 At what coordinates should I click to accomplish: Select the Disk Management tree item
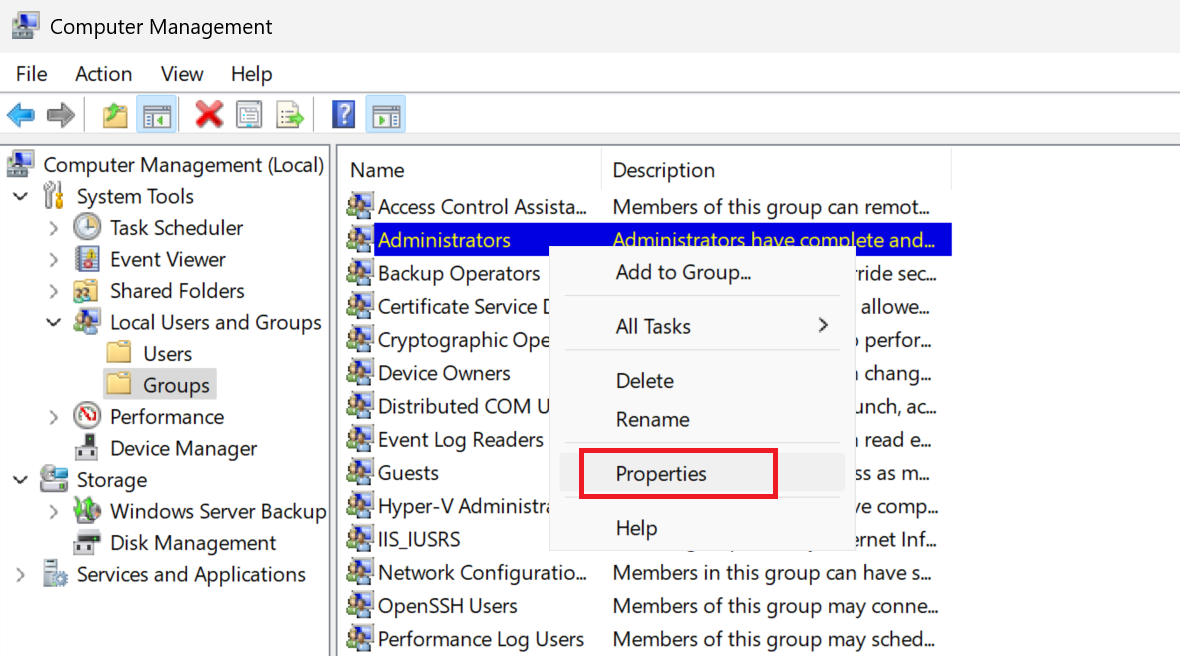[193, 542]
